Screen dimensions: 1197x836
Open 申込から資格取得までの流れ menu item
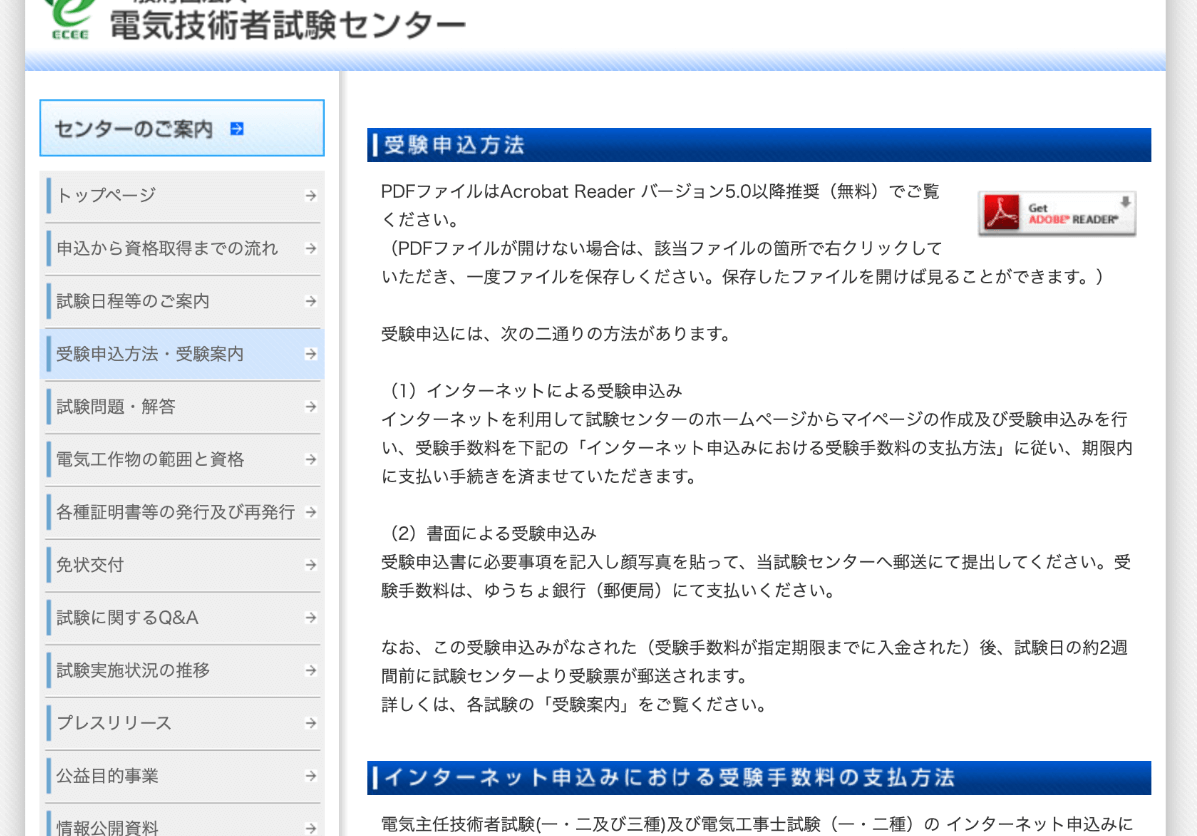(x=183, y=248)
